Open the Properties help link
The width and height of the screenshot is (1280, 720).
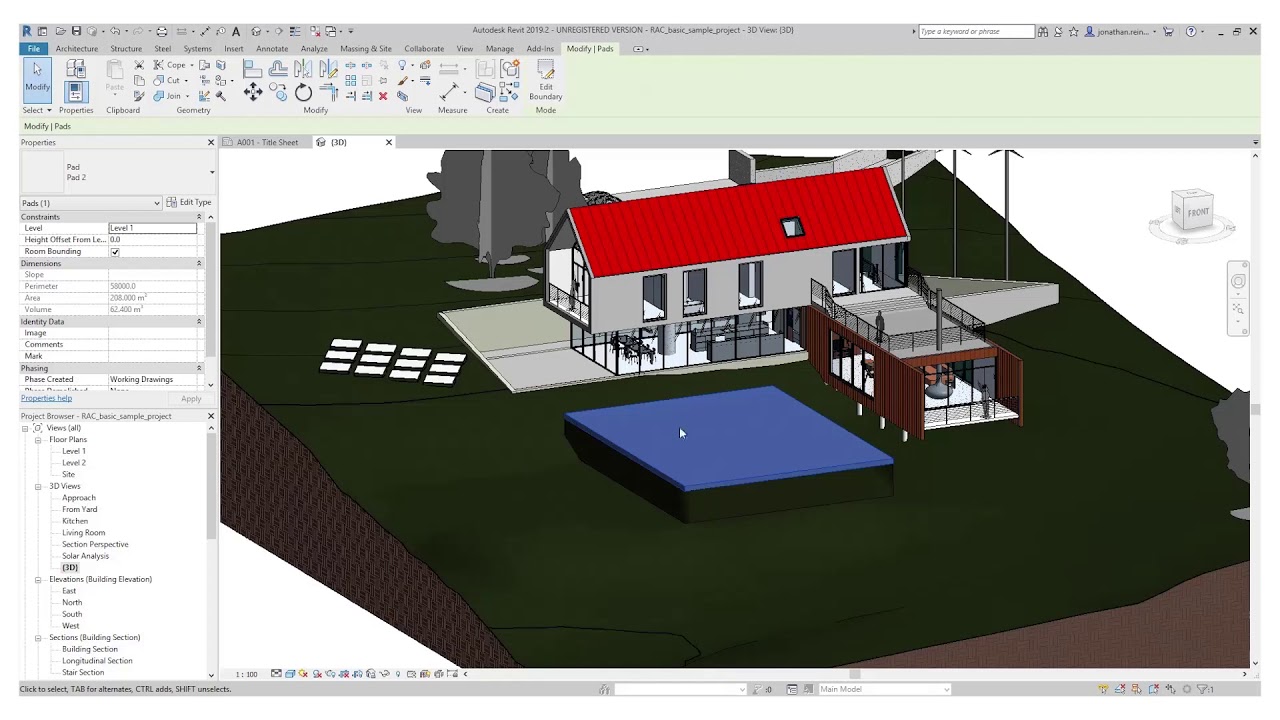coord(46,398)
